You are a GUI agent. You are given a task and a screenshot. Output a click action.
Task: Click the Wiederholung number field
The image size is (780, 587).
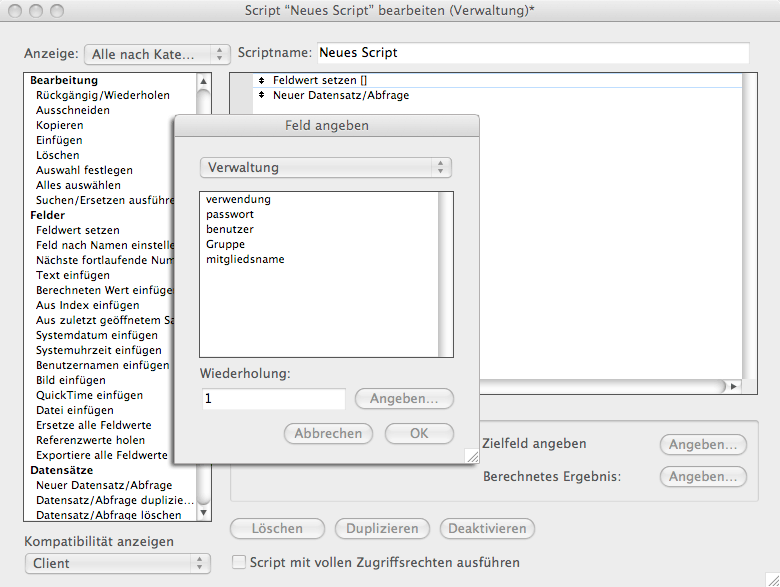coord(273,399)
